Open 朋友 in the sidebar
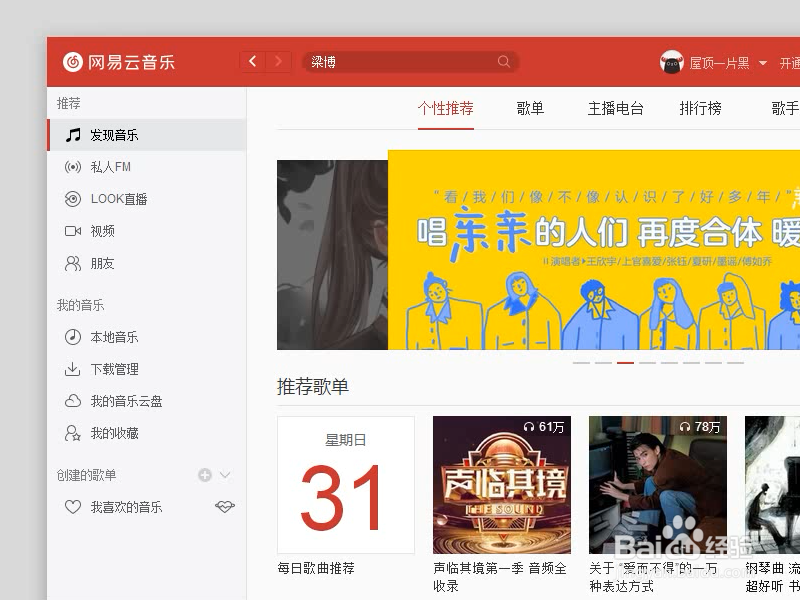The height and width of the screenshot is (600, 800). [x=147, y=263]
